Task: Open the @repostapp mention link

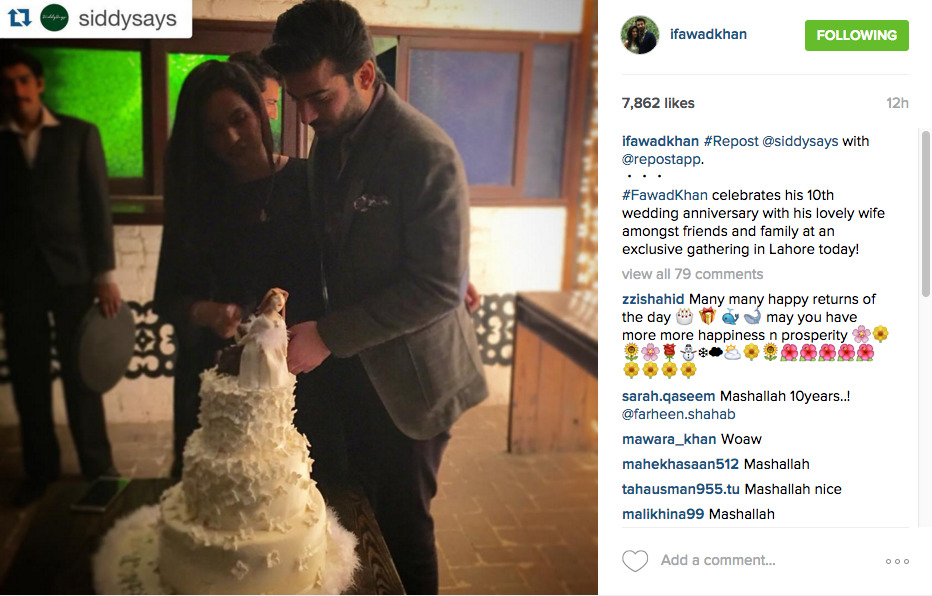Action: [661, 159]
